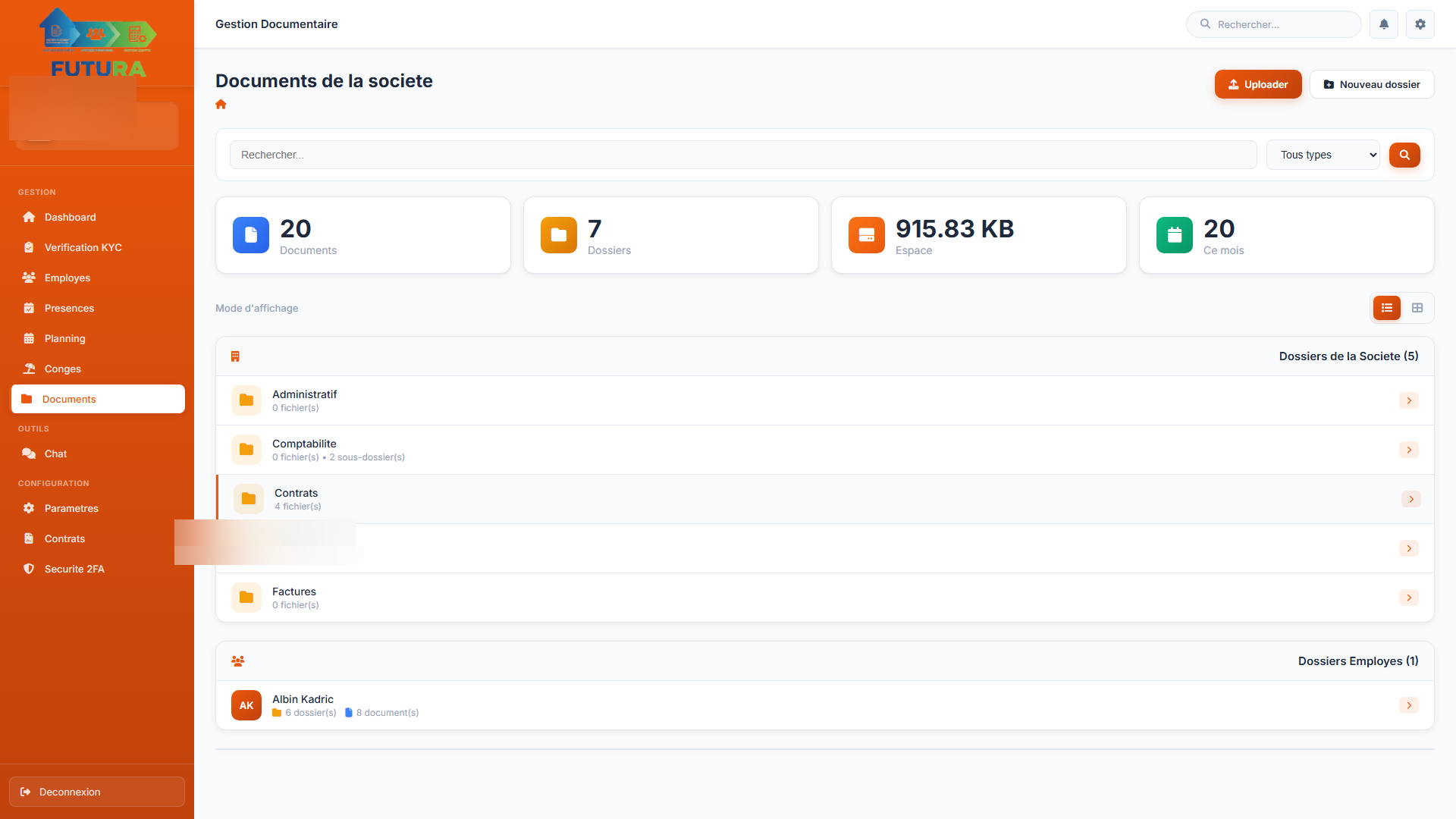The height and width of the screenshot is (819, 1456).
Task: Go to Planning in sidebar
Action: click(64, 338)
